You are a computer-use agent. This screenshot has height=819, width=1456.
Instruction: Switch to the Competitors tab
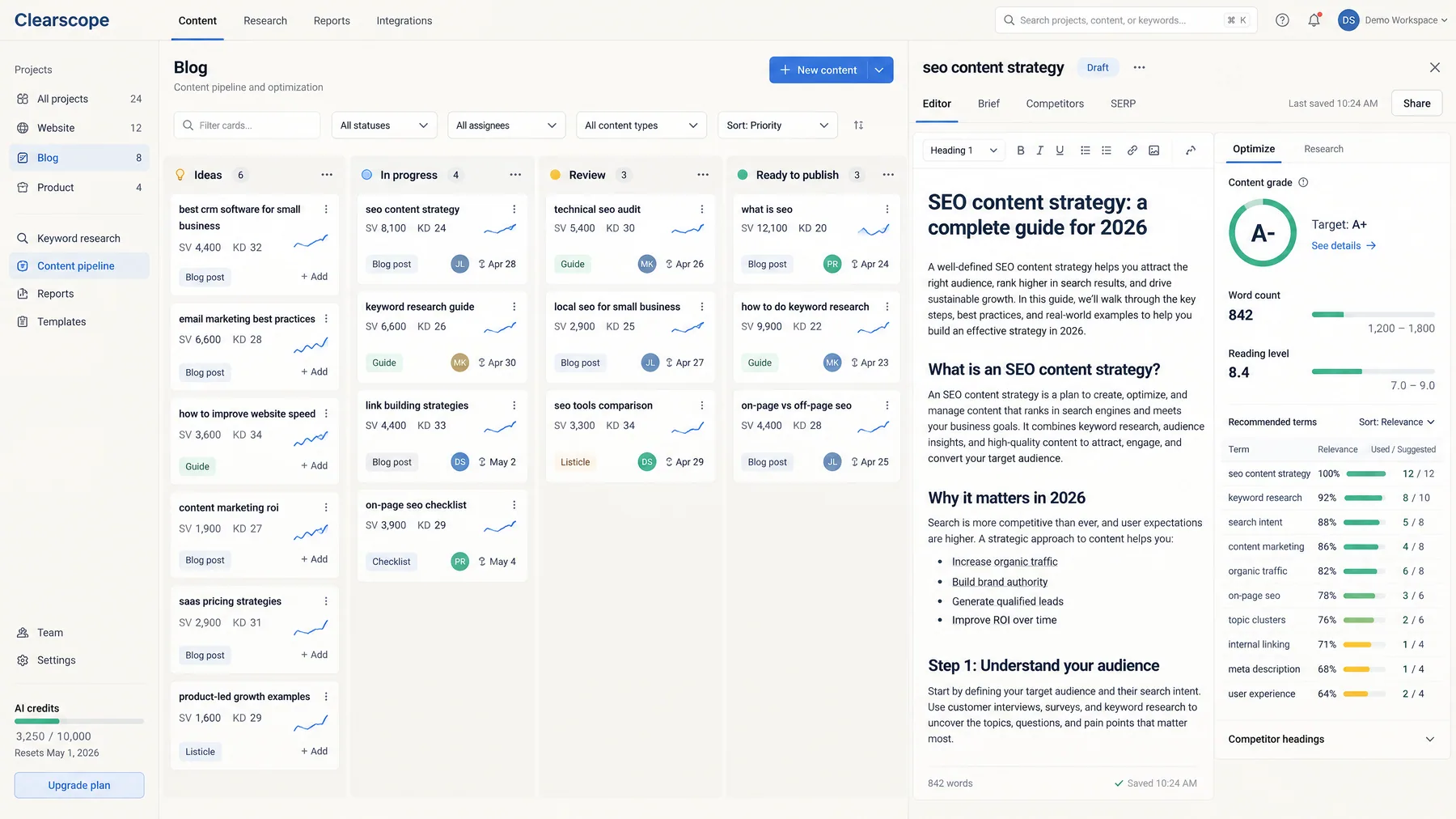click(x=1055, y=104)
